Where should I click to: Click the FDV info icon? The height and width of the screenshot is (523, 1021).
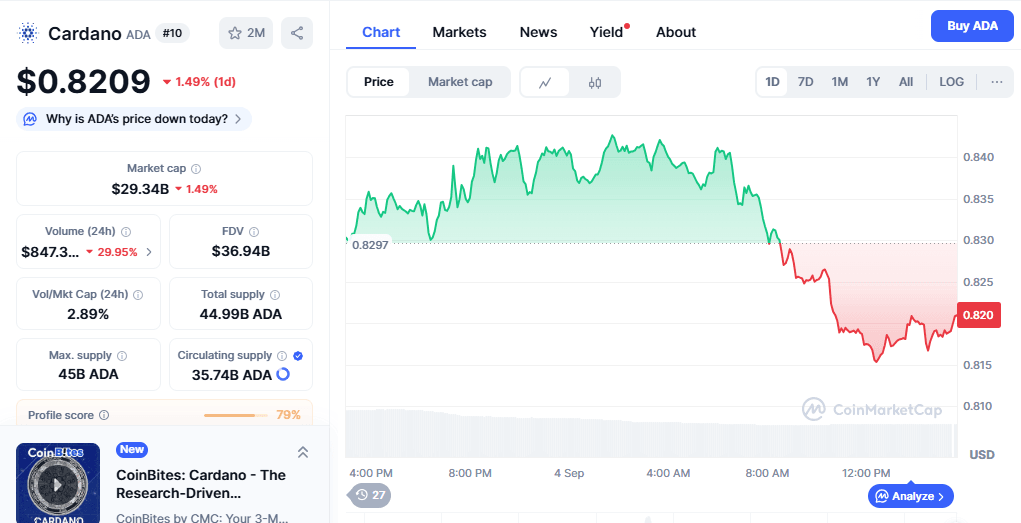(x=254, y=232)
